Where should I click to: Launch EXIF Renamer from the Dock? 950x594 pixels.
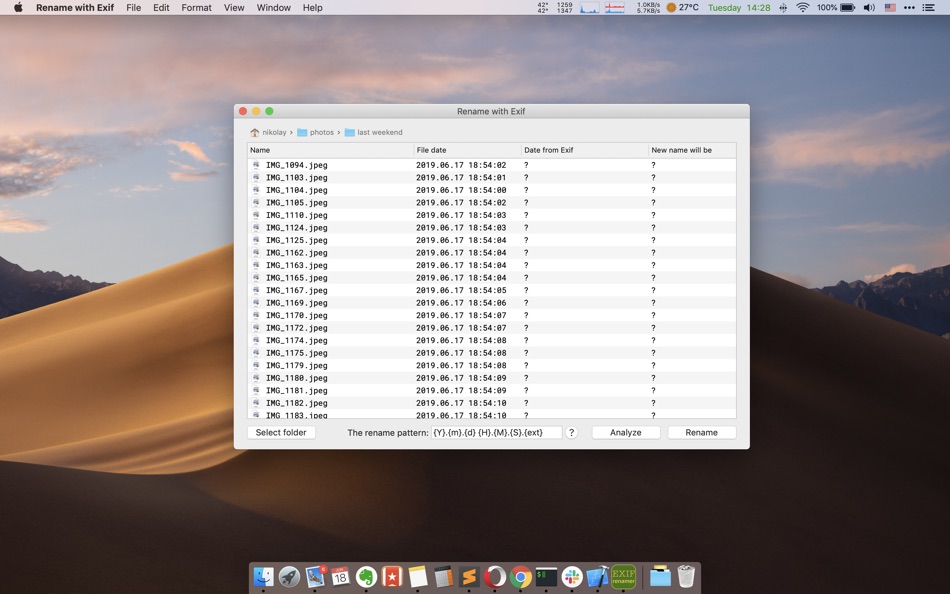point(624,575)
